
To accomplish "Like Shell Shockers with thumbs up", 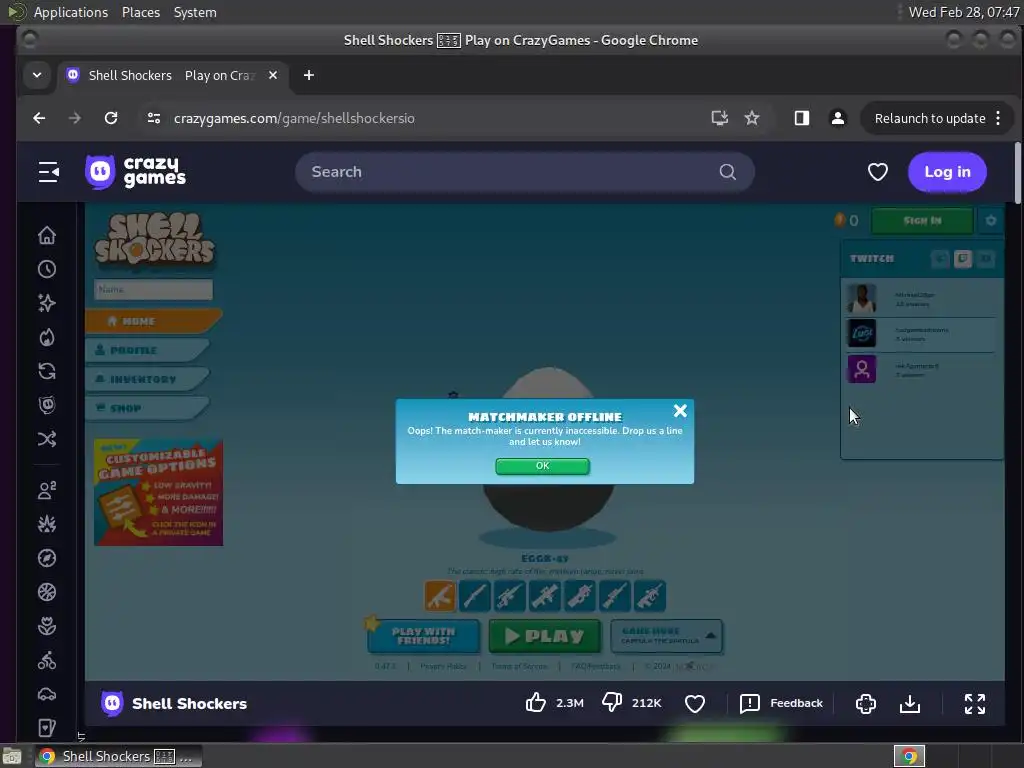I will click(x=536, y=703).
